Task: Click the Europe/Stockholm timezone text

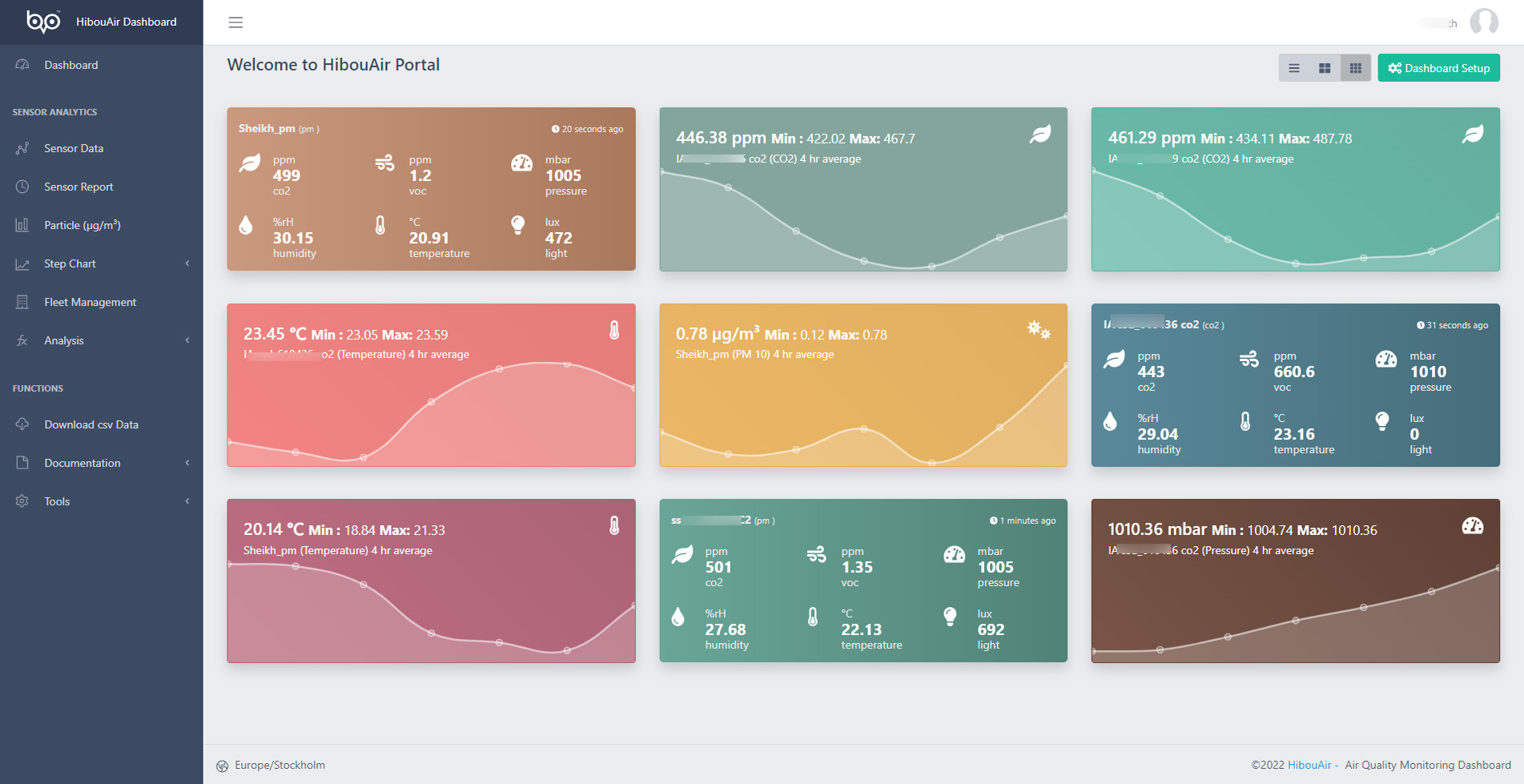Action: pyautogui.click(x=279, y=765)
